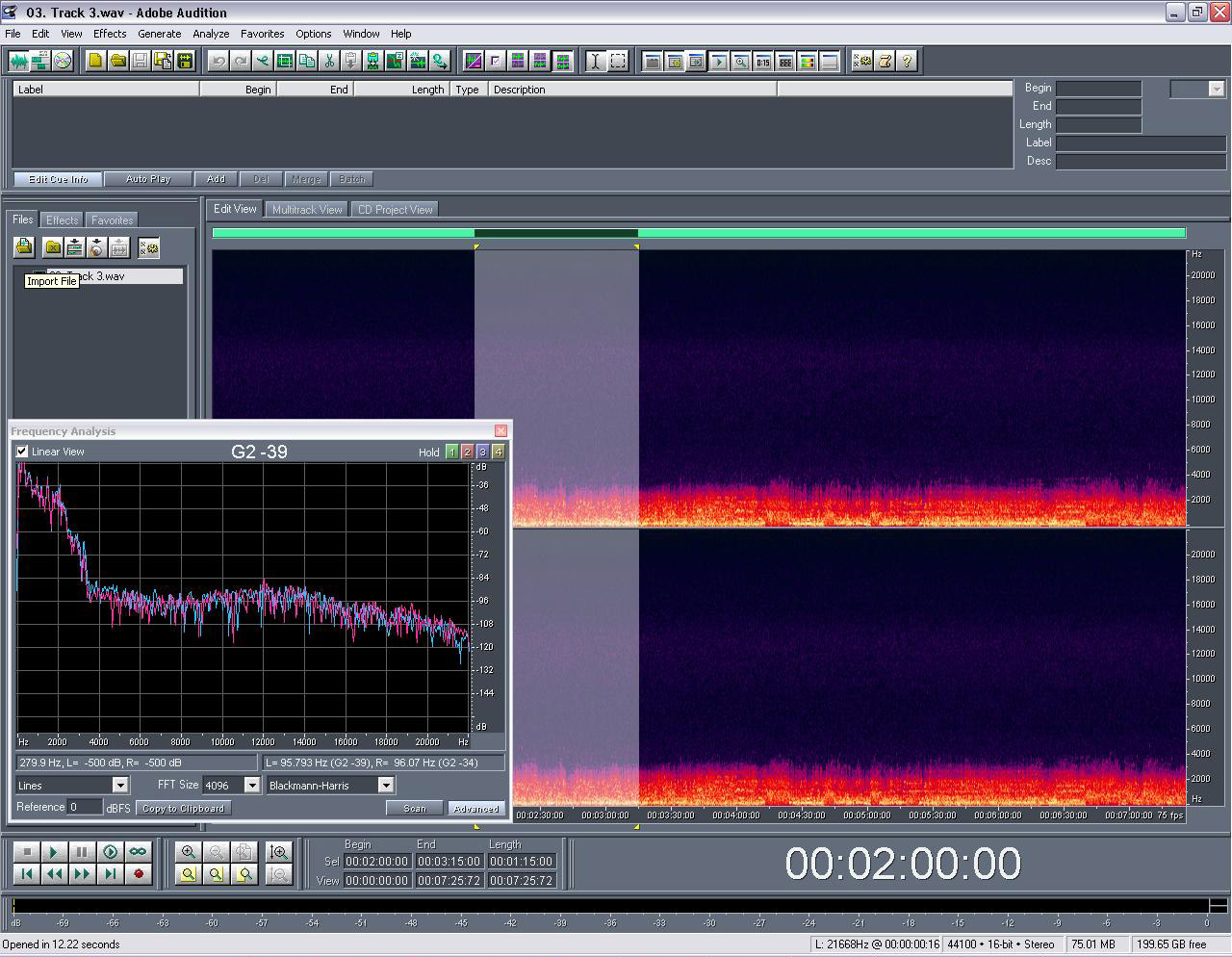Click the level meter bar at bottom
This screenshot has width=1232, height=957.
coord(610,906)
